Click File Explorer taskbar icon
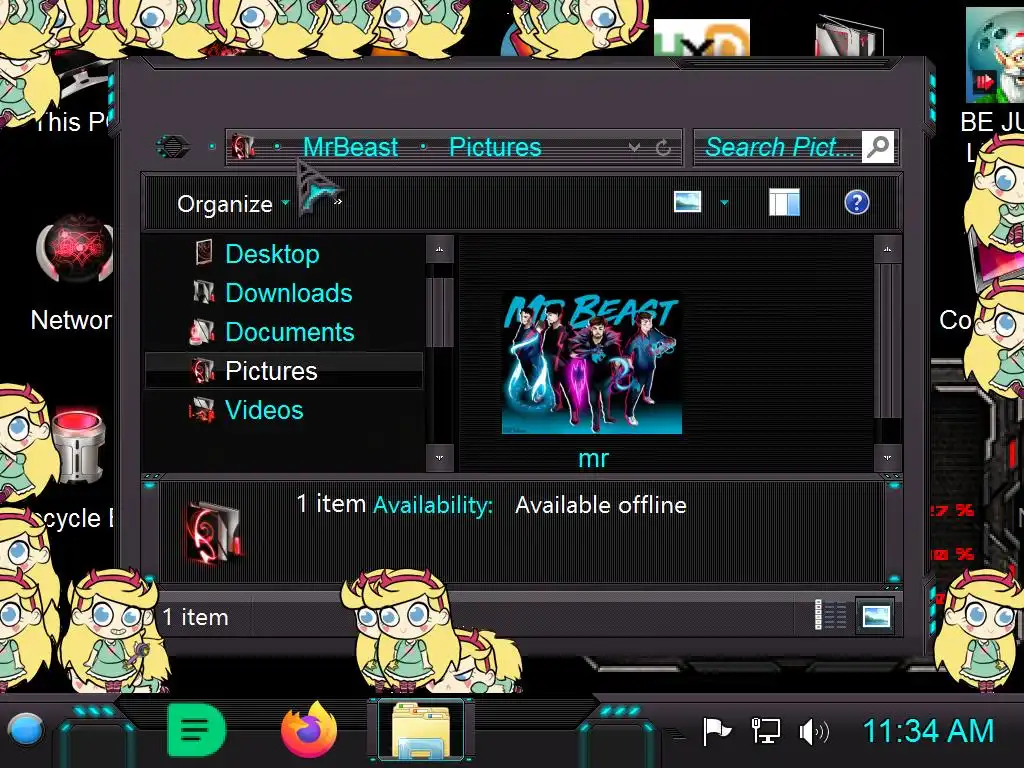Viewport: 1024px width, 768px height. pos(421,731)
